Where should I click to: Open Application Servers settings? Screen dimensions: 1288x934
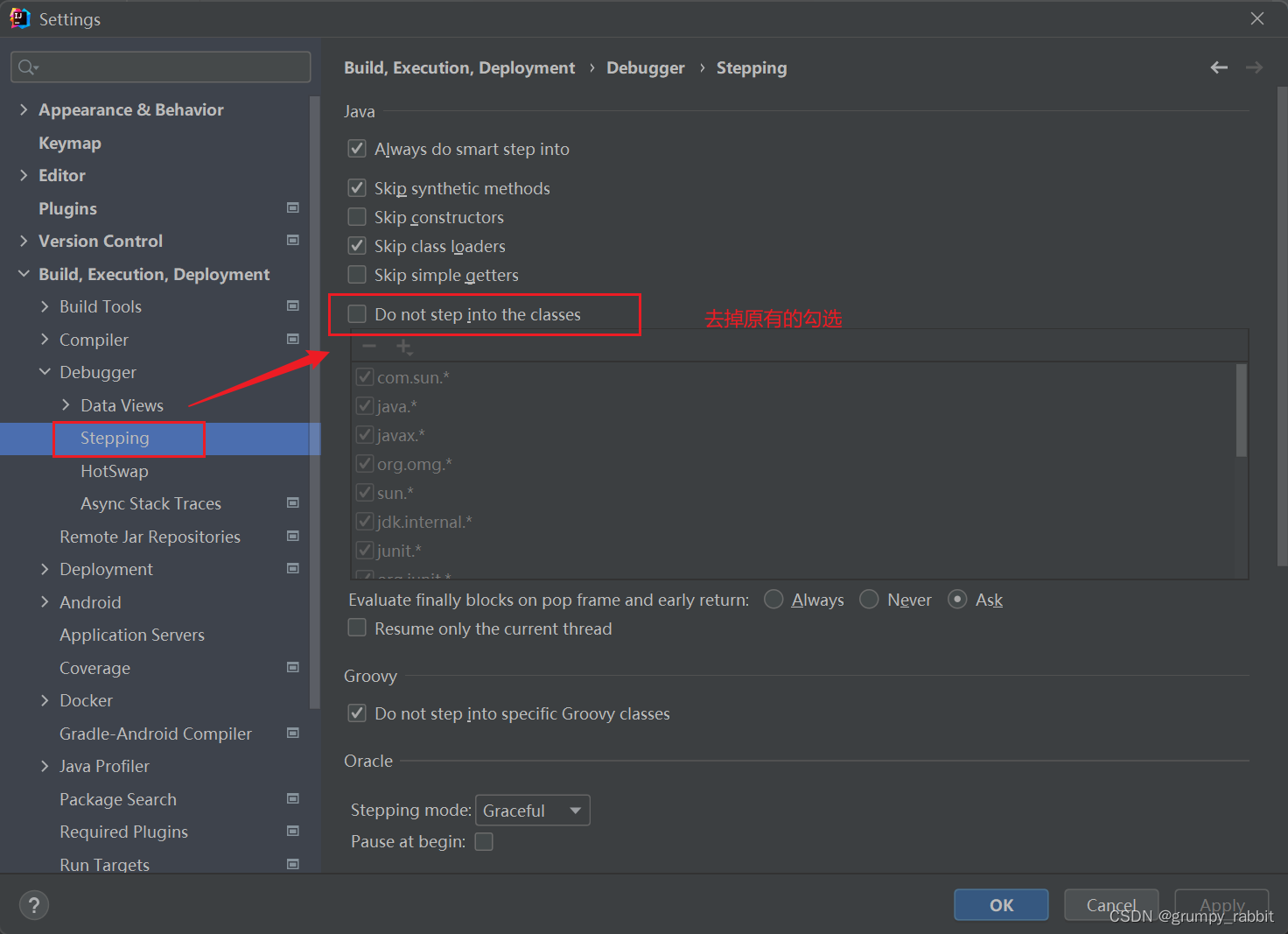[x=132, y=635]
